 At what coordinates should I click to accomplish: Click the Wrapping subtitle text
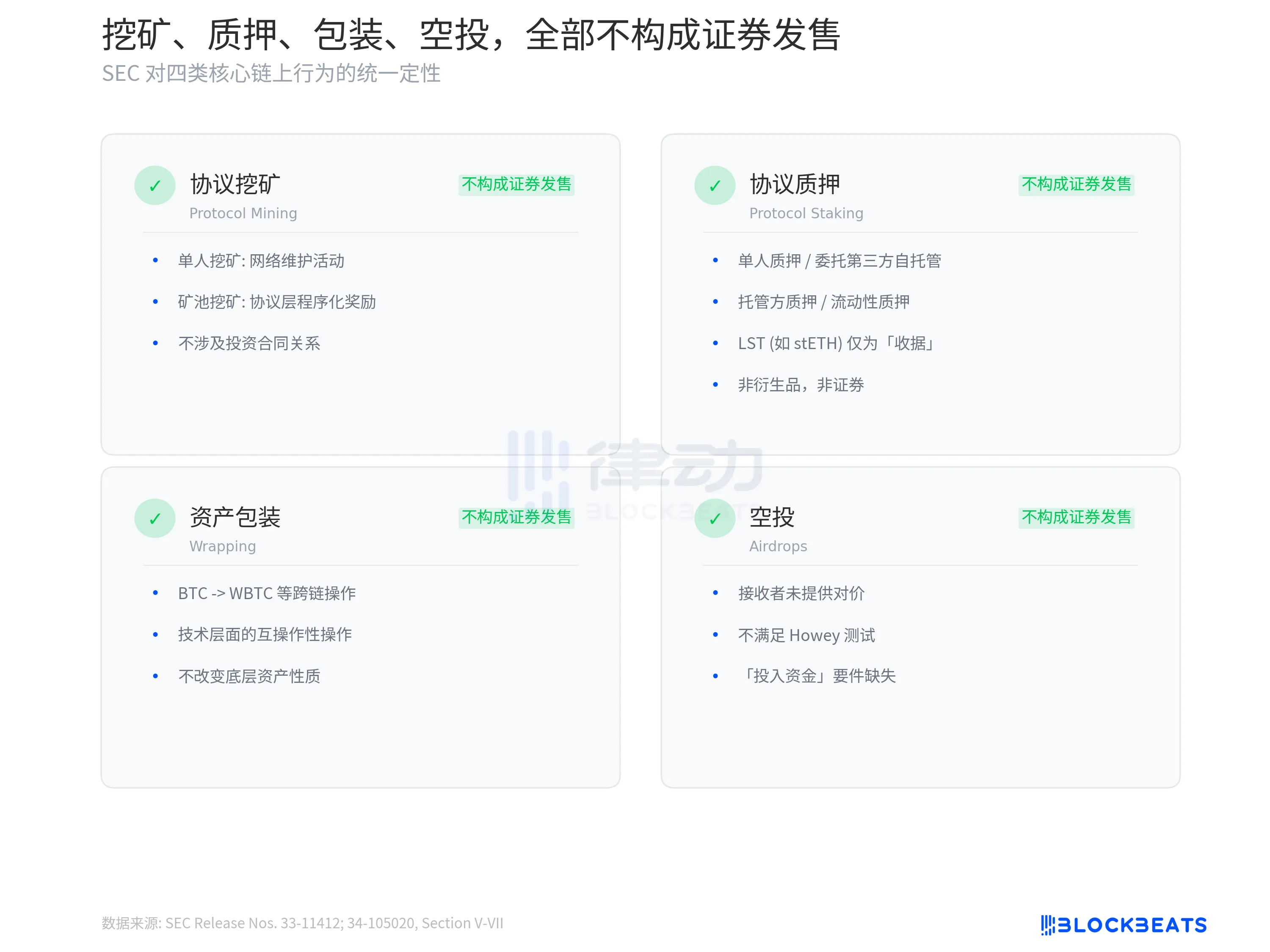point(222,546)
